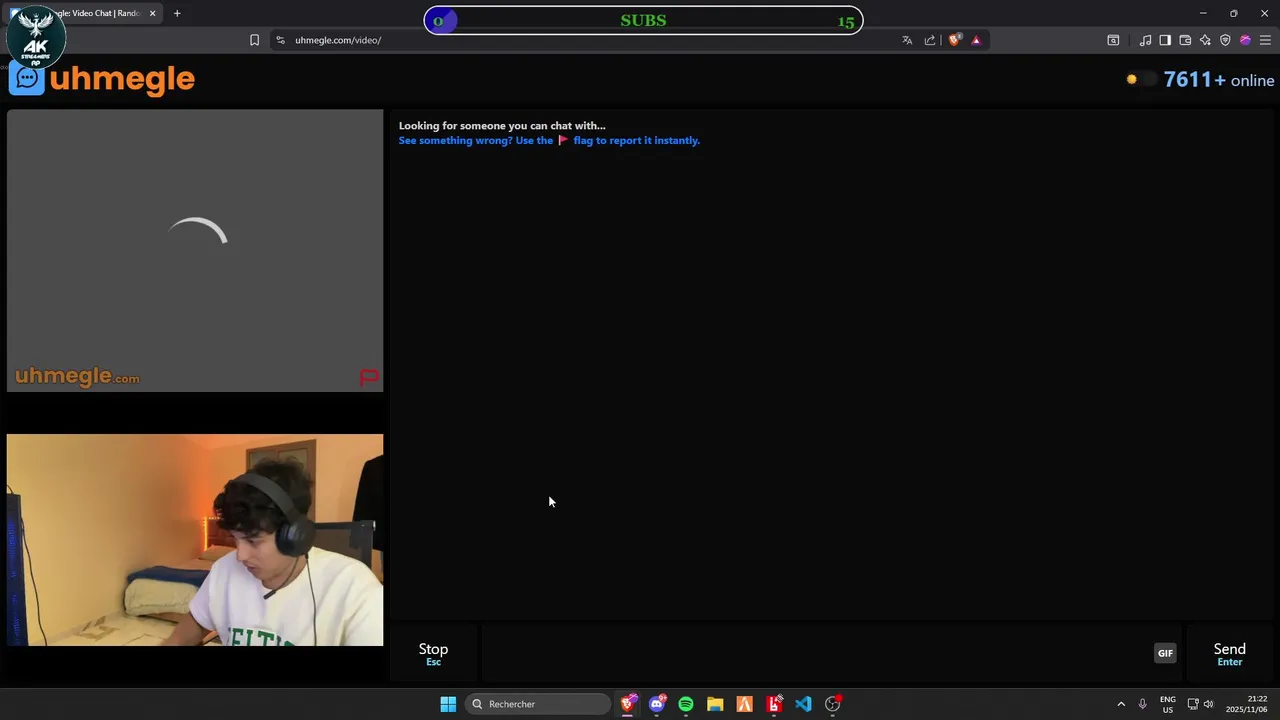
Task: Open File Explorer from the taskbar
Action: point(715,704)
